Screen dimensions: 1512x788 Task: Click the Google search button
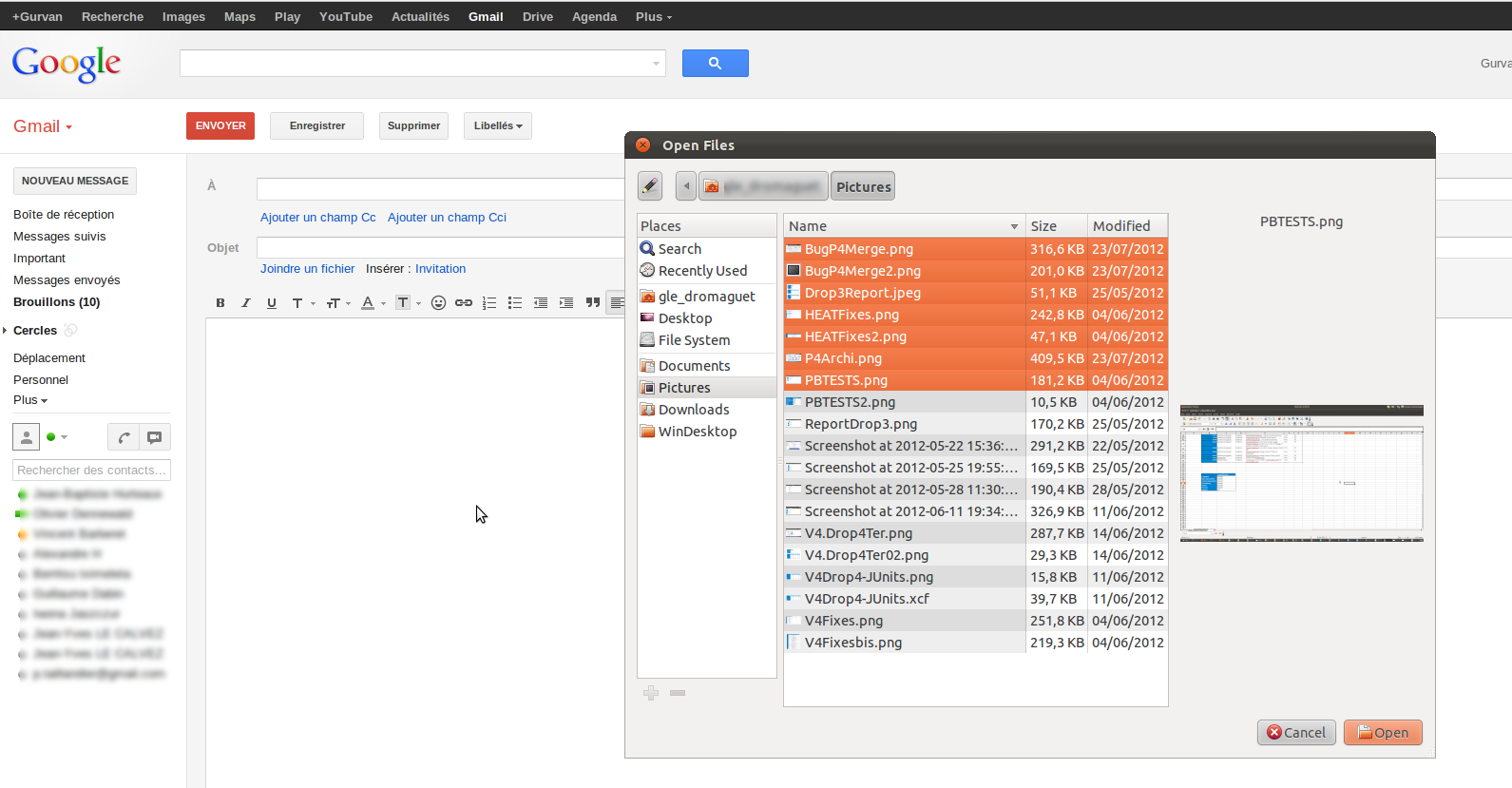716,64
